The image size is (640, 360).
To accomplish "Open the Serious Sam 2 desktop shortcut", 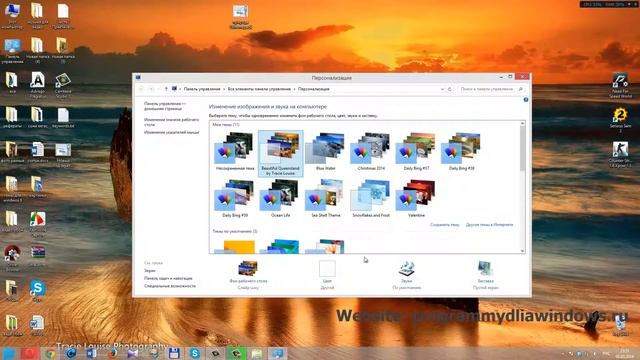I will [620, 119].
